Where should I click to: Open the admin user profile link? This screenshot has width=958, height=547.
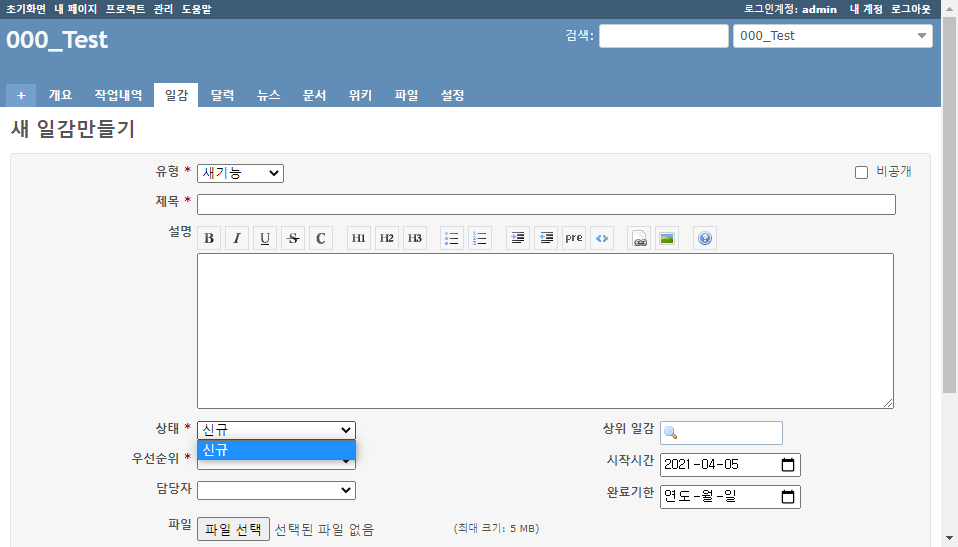[x=819, y=9]
